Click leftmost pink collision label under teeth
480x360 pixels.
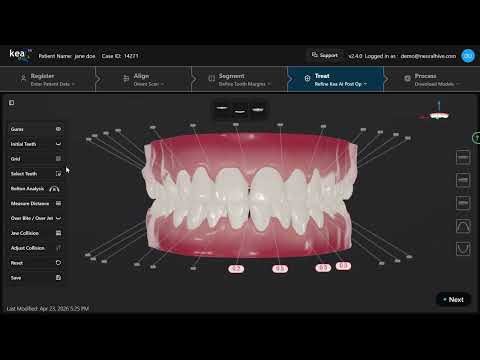[236, 269]
